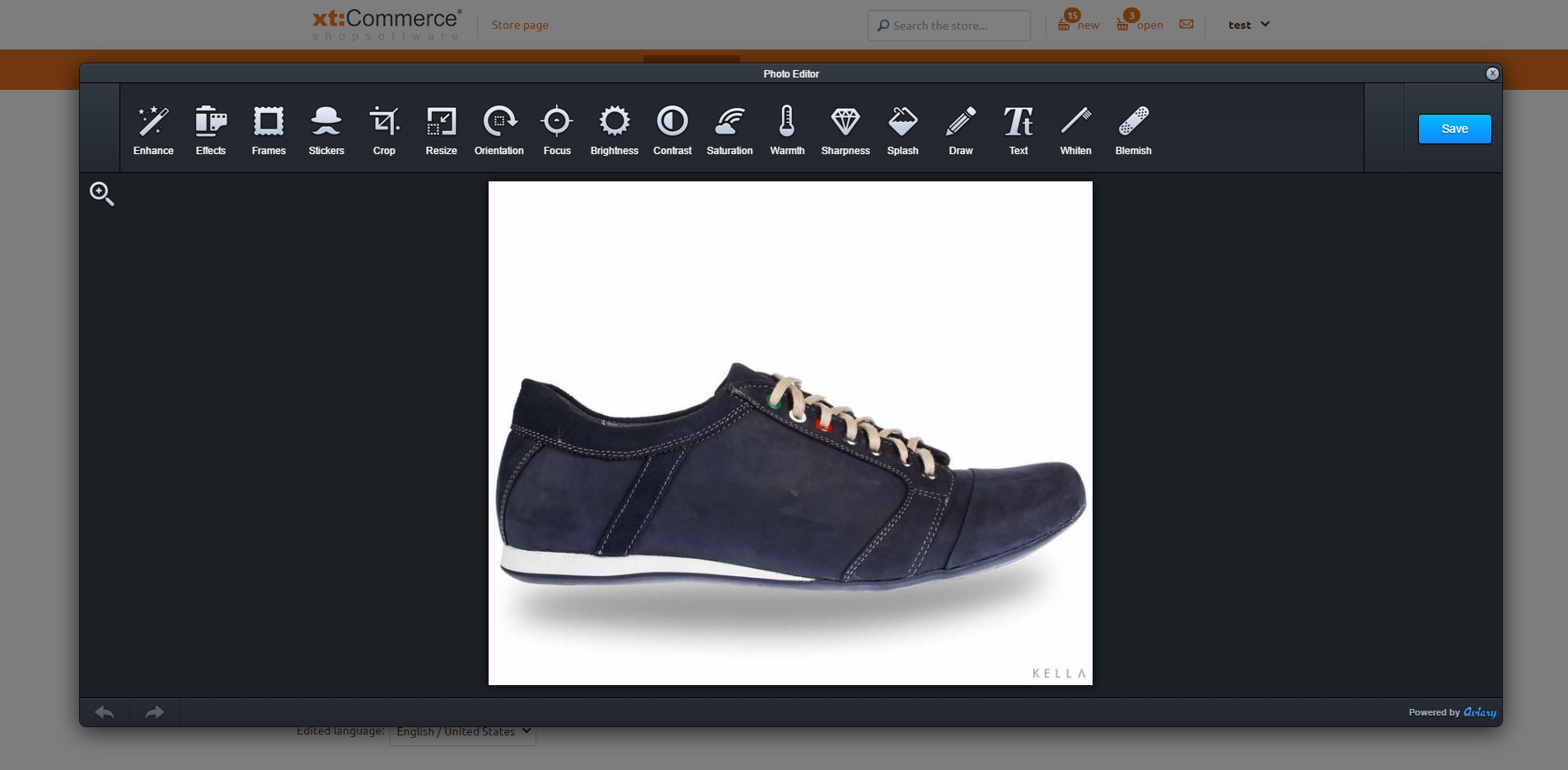Choose the Frames tool
1568x770 pixels.
[269, 130]
